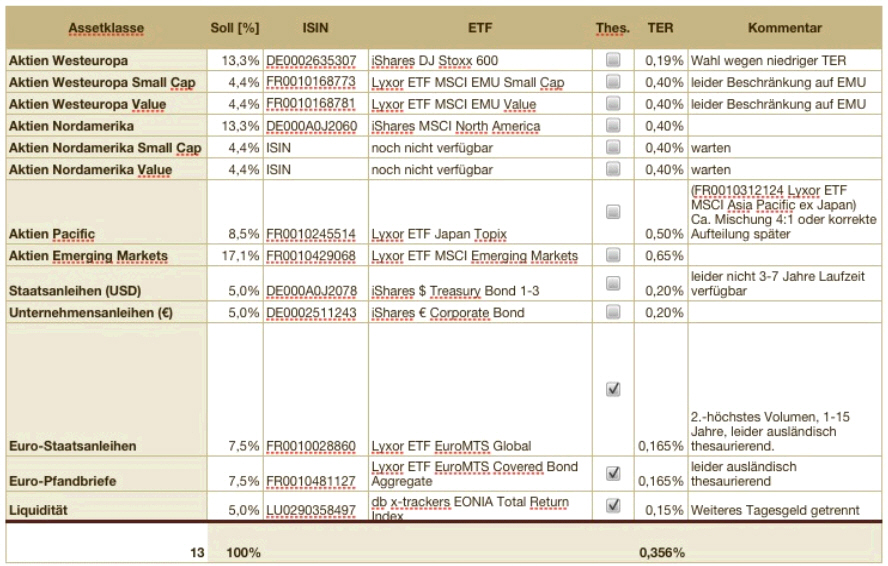Toggle Thes. checkbox for Staatsanleihen (USD)

point(613,283)
